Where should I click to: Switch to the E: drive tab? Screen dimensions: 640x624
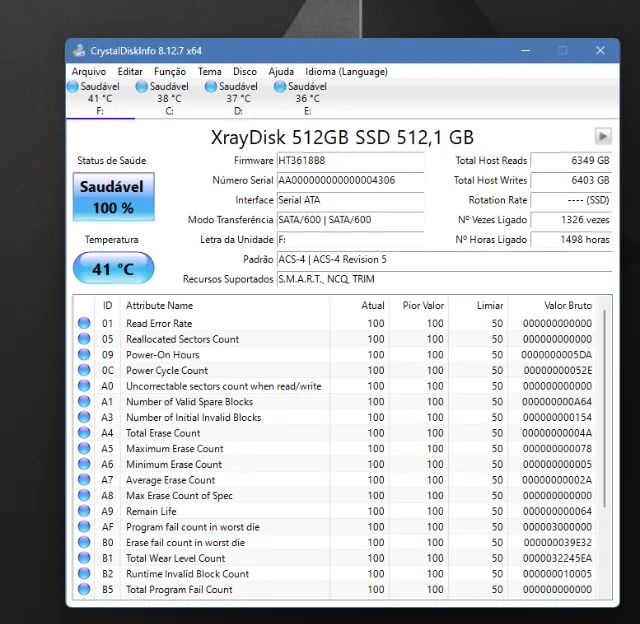[x=307, y=98]
